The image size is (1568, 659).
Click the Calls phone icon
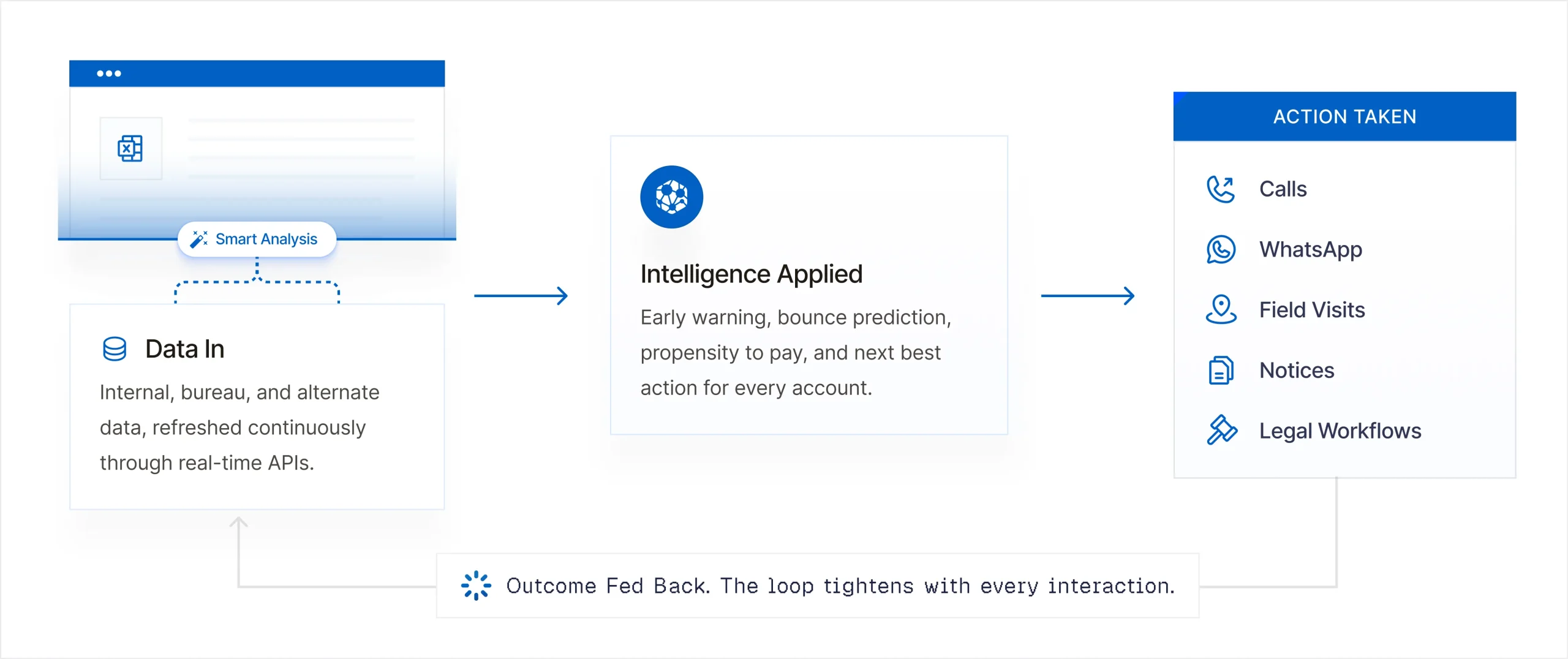point(1220,189)
